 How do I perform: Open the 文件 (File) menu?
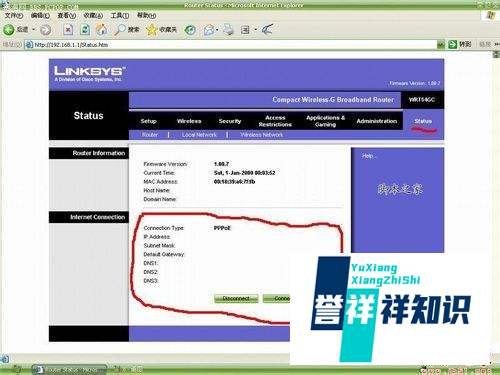tap(14, 15)
